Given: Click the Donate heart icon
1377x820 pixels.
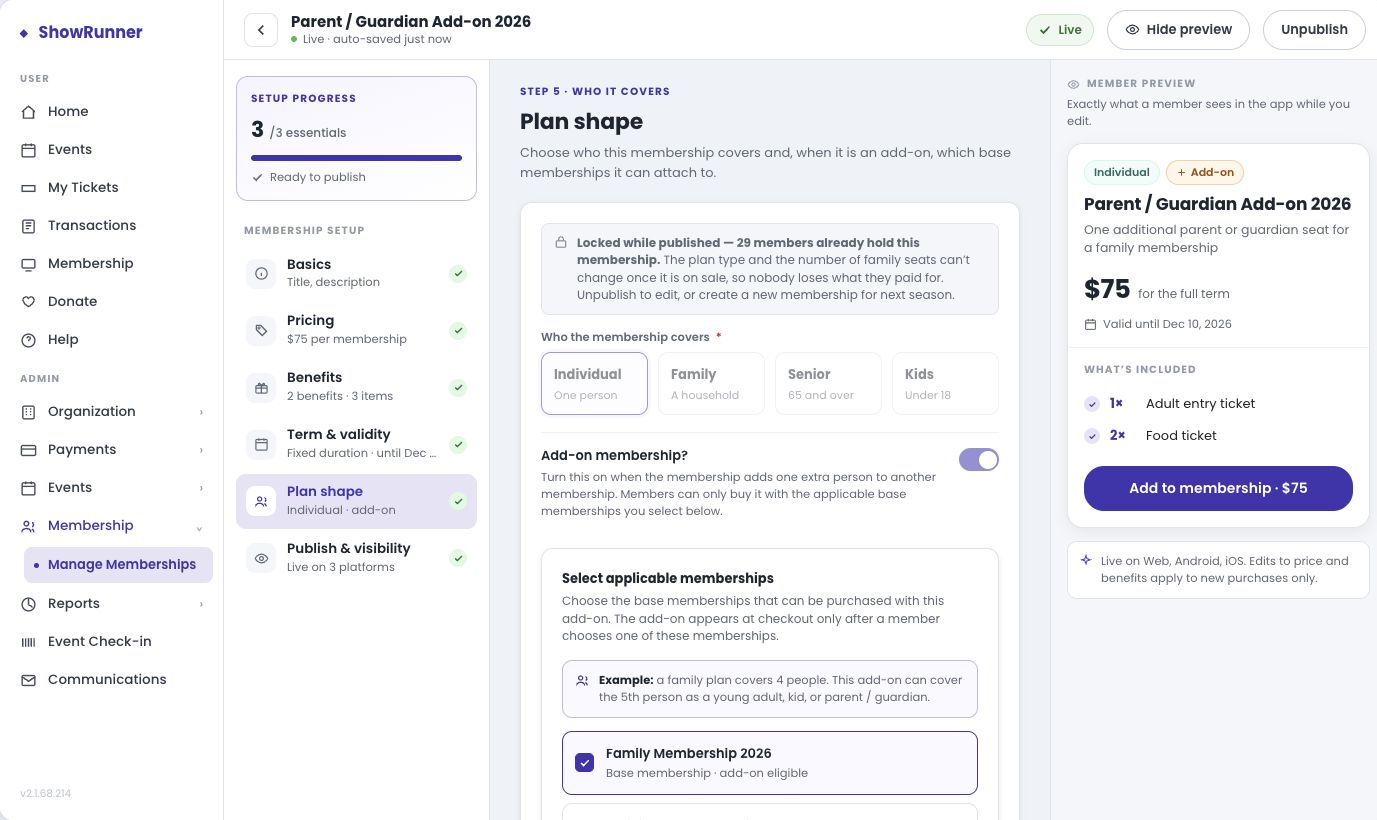Looking at the screenshot, I should click(x=29, y=301).
